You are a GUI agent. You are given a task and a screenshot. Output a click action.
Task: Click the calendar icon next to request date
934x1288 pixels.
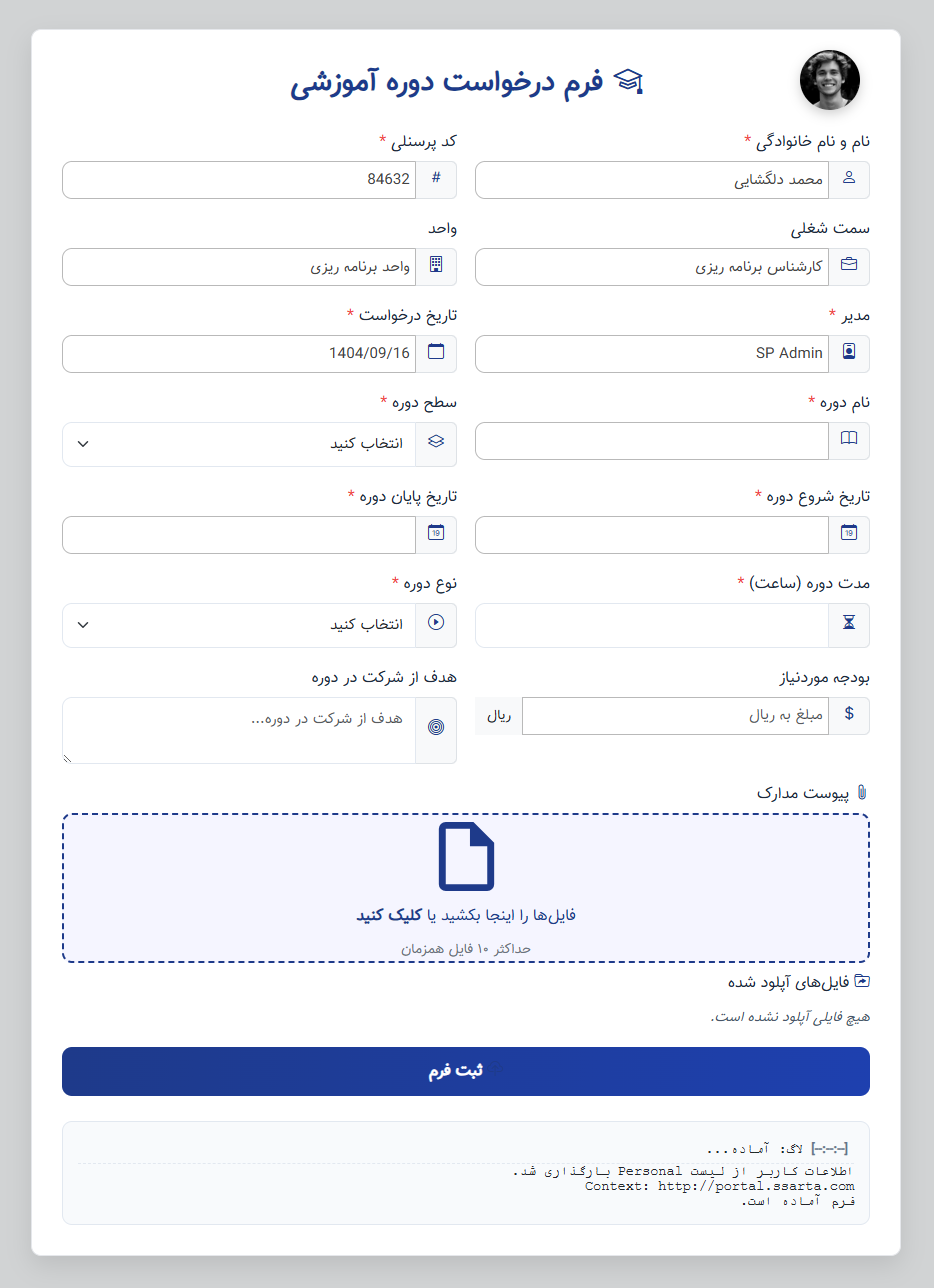(436, 353)
